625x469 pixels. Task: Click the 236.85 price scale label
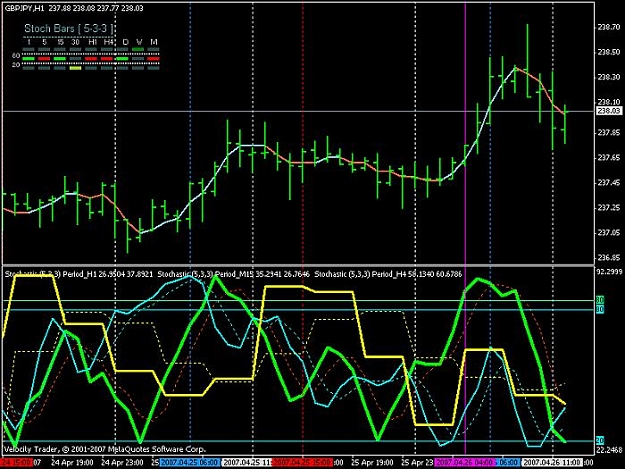609,258
